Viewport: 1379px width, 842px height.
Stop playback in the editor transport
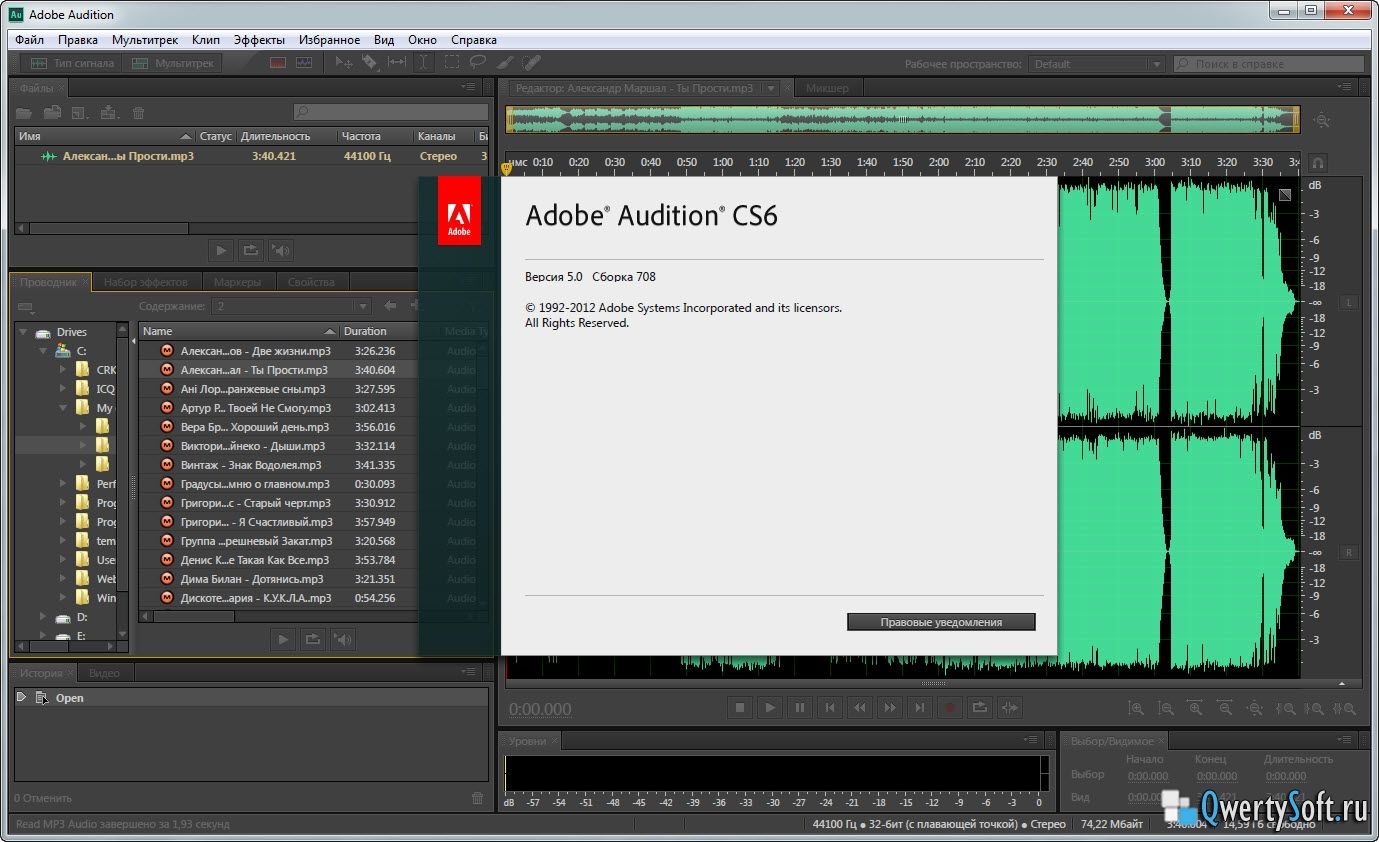(x=740, y=707)
